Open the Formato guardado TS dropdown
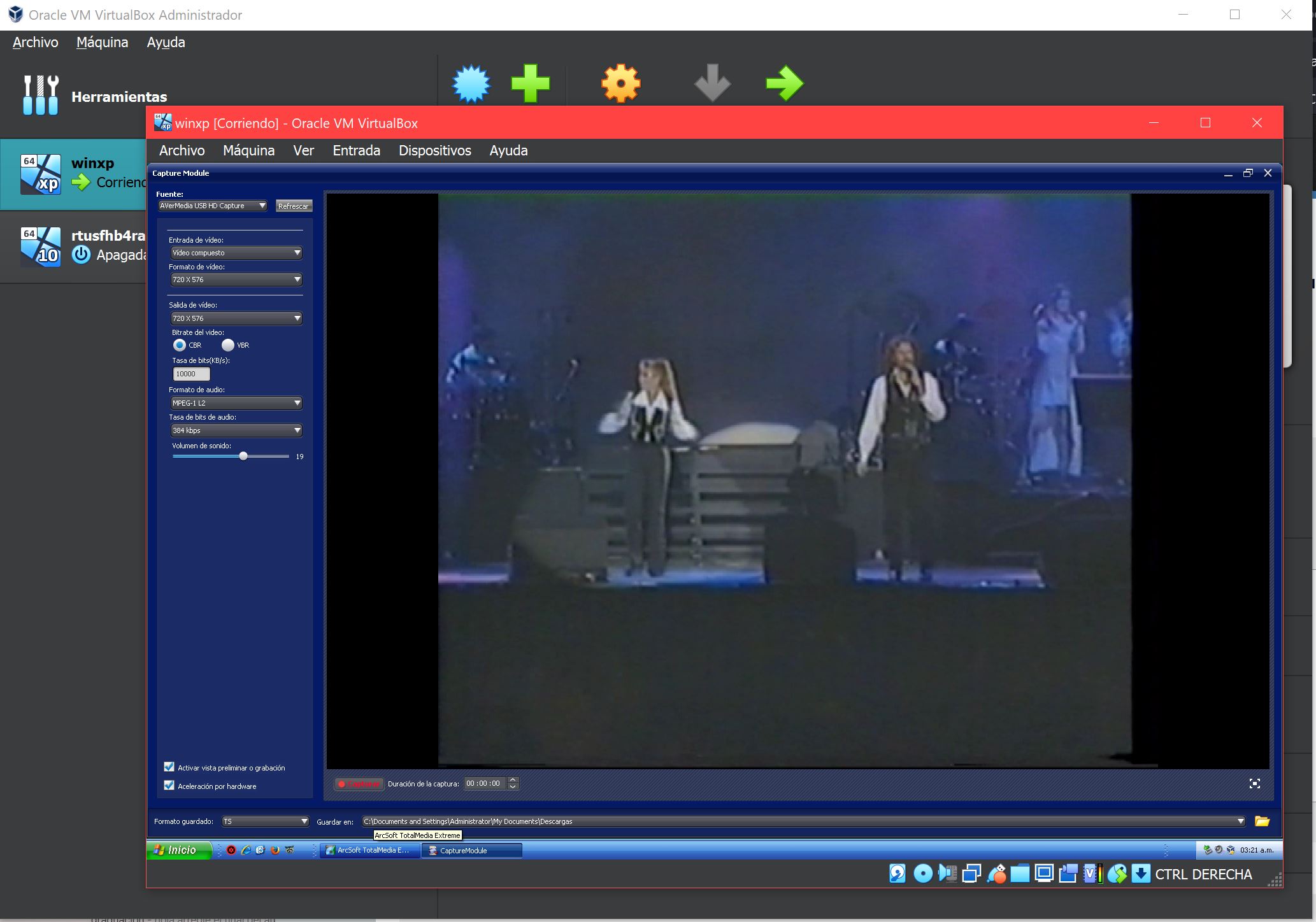1316x922 pixels. coord(265,821)
